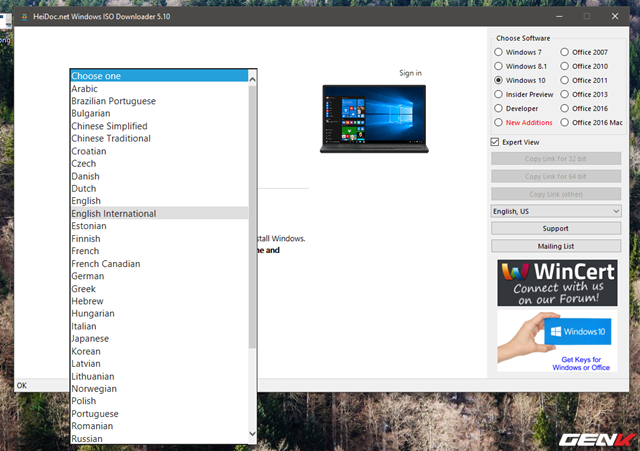
Task: Choose German from the language list
Action: point(159,276)
